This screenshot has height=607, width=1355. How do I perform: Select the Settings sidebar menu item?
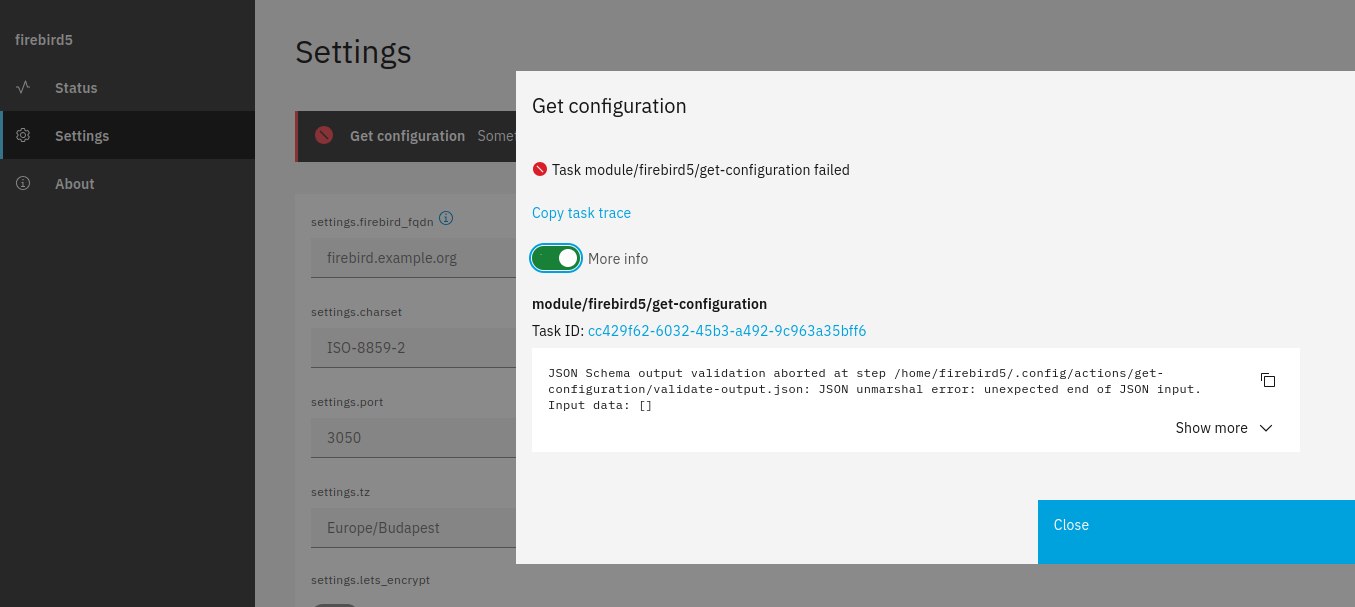82,136
